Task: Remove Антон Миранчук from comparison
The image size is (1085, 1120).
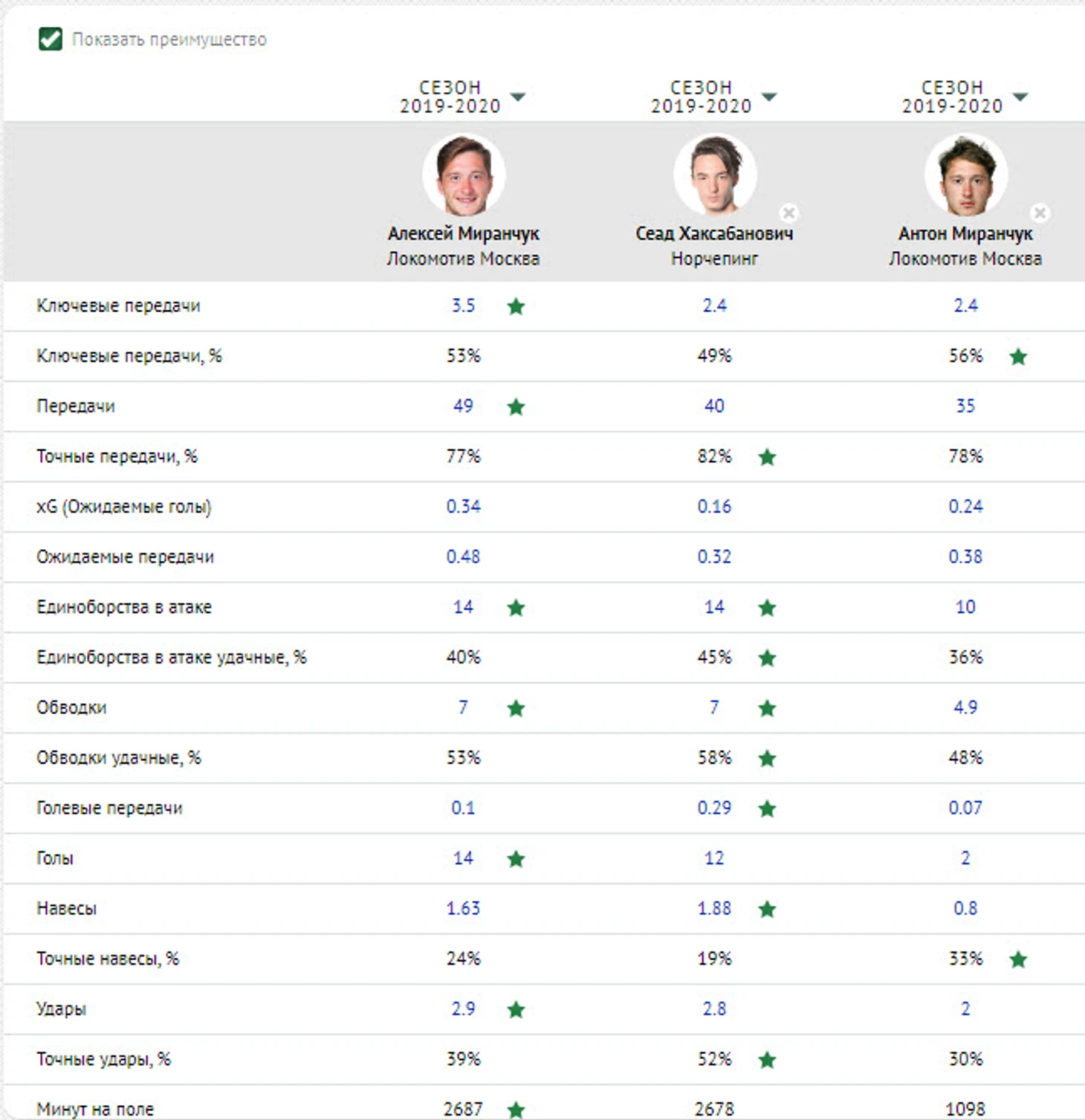Action: (1040, 213)
